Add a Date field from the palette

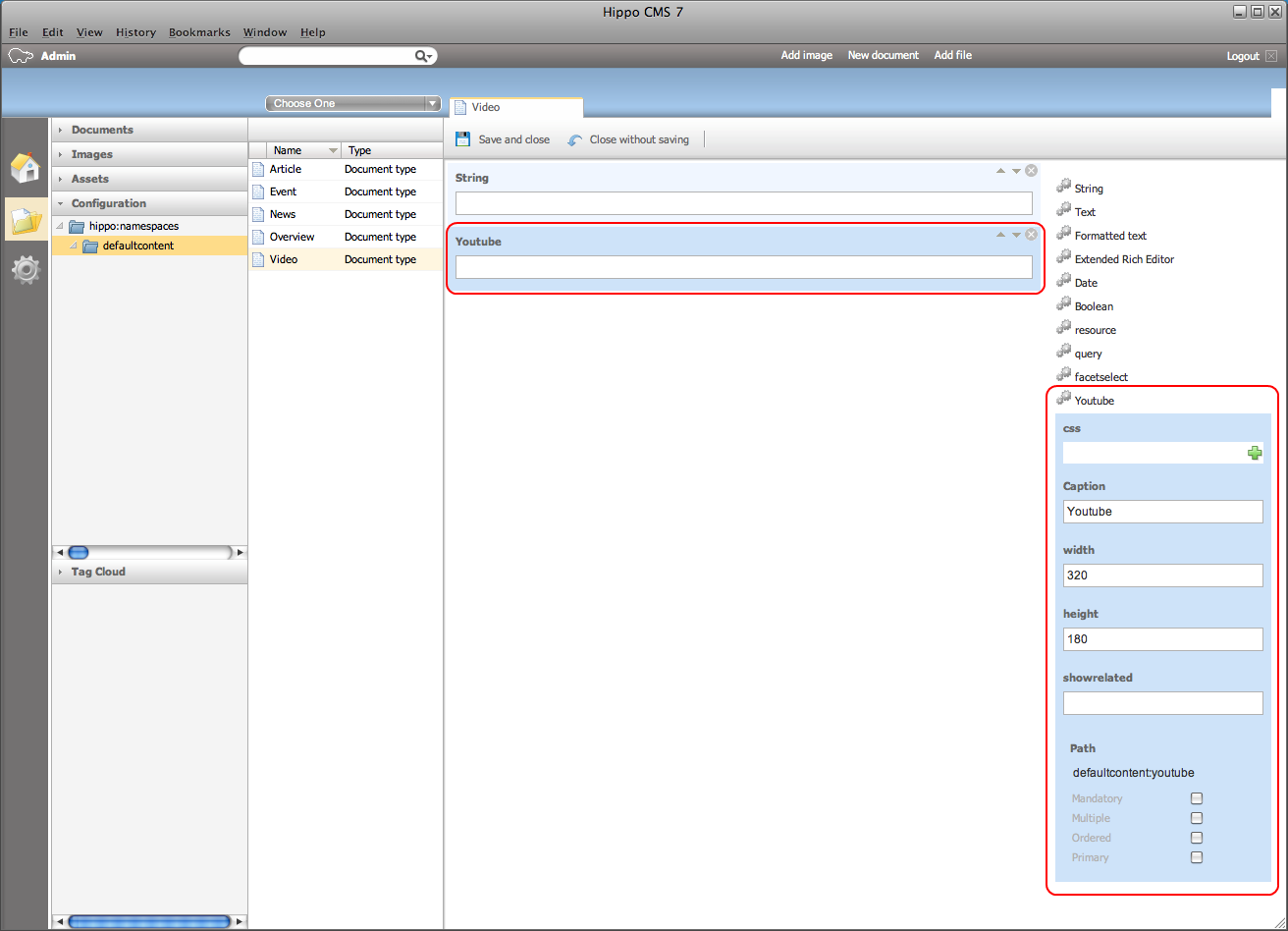point(1085,283)
